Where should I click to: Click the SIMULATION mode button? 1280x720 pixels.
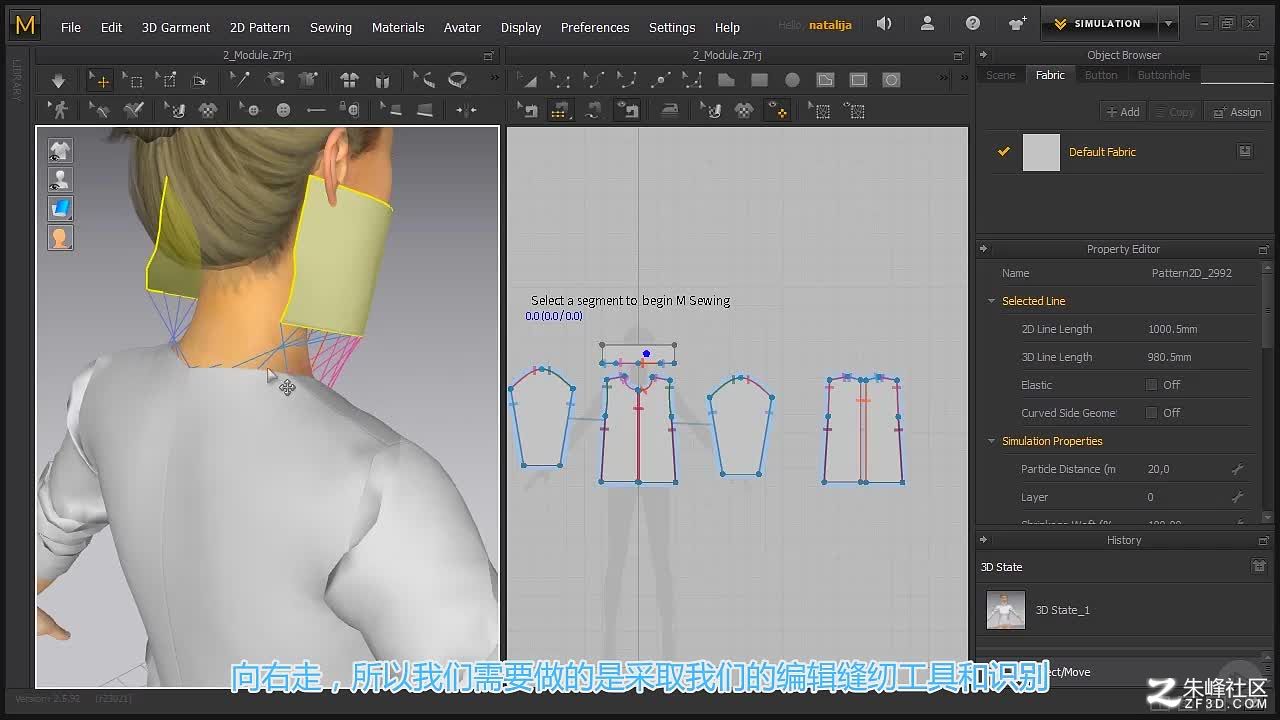click(x=1098, y=24)
